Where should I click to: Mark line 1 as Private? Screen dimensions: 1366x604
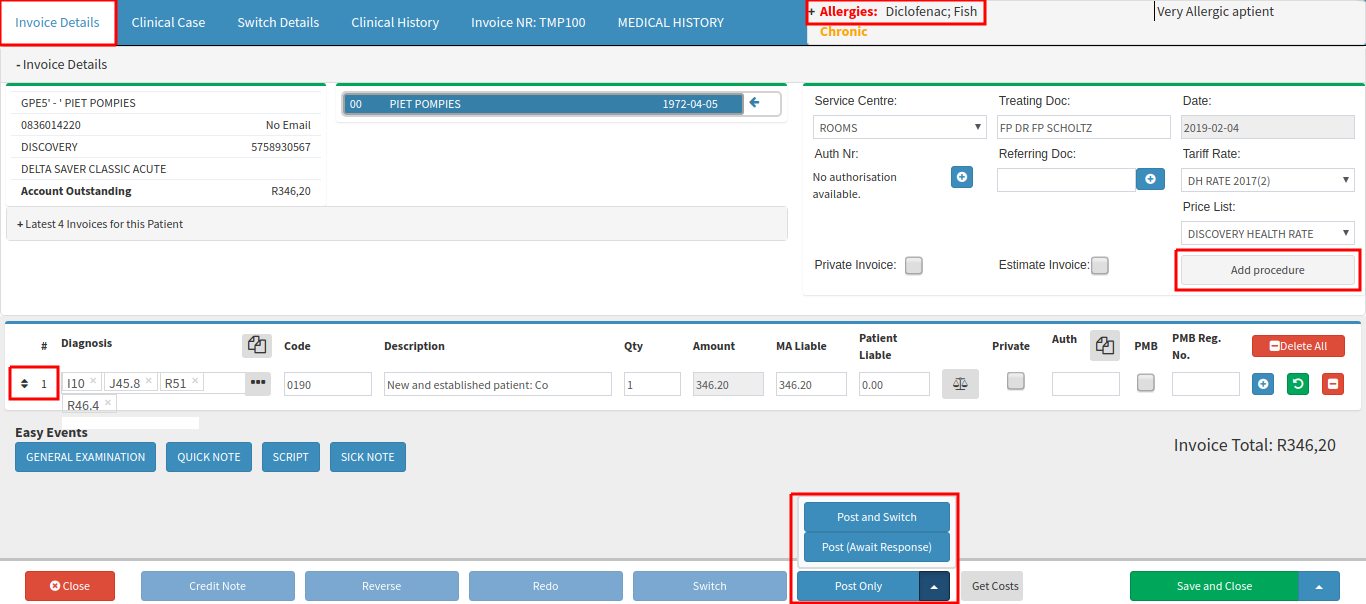(1016, 381)
